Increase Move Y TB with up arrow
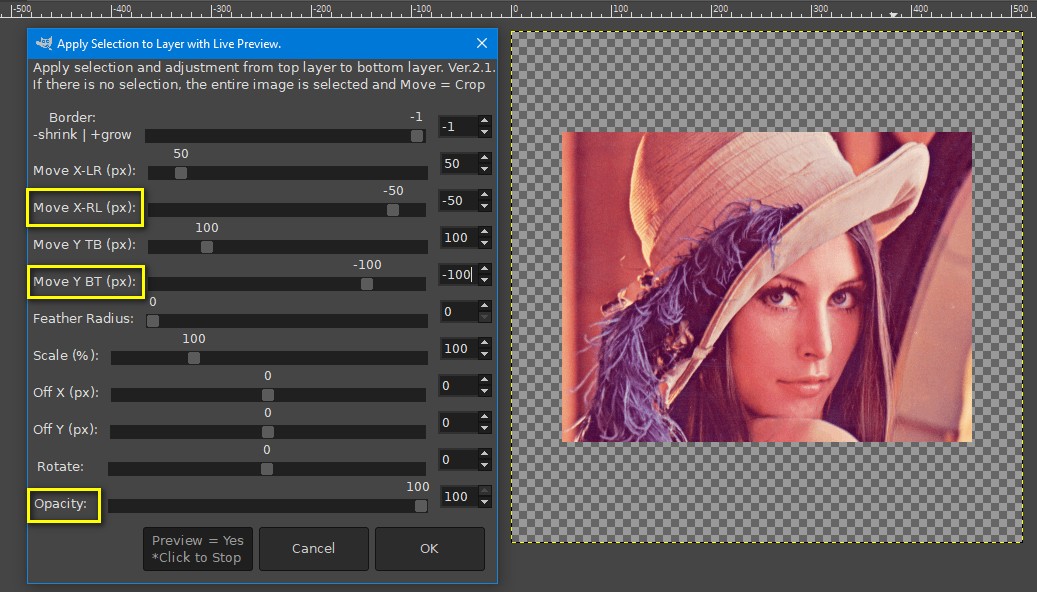 click(485, 232)
